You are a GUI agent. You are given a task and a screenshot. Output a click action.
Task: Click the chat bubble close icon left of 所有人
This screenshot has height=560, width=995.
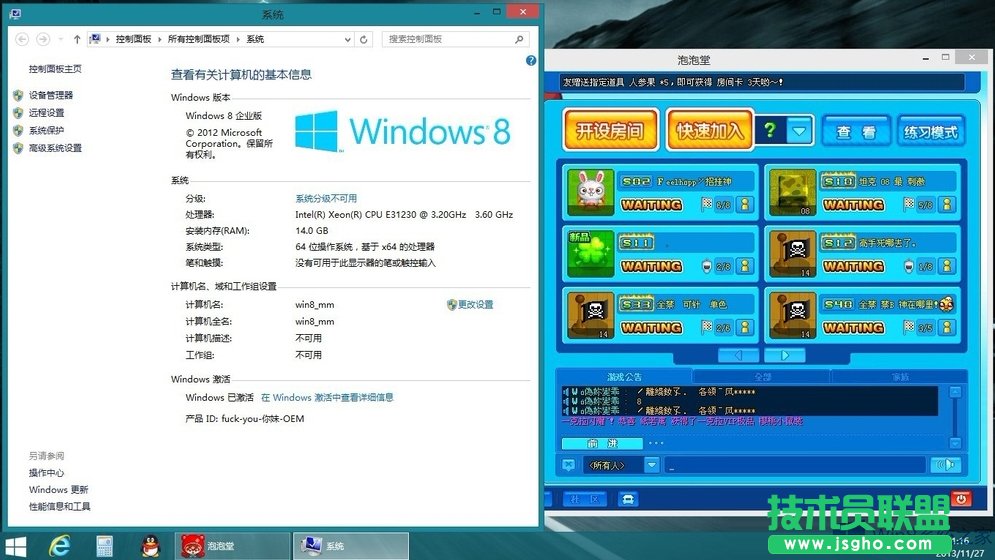coord(569,465)
